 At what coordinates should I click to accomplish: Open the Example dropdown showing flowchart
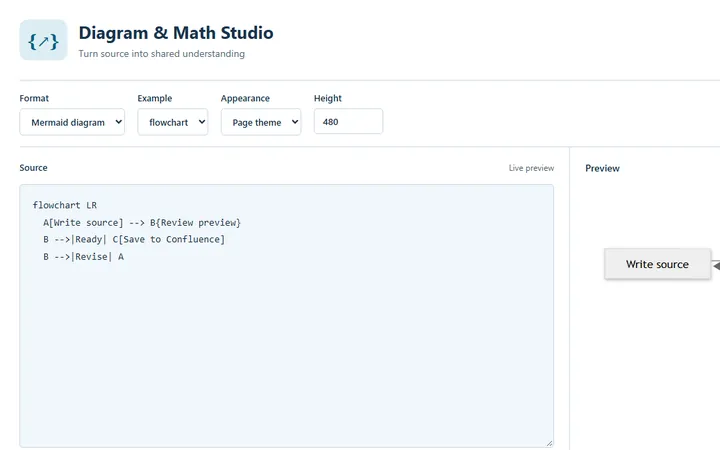(x=173, y=122)
